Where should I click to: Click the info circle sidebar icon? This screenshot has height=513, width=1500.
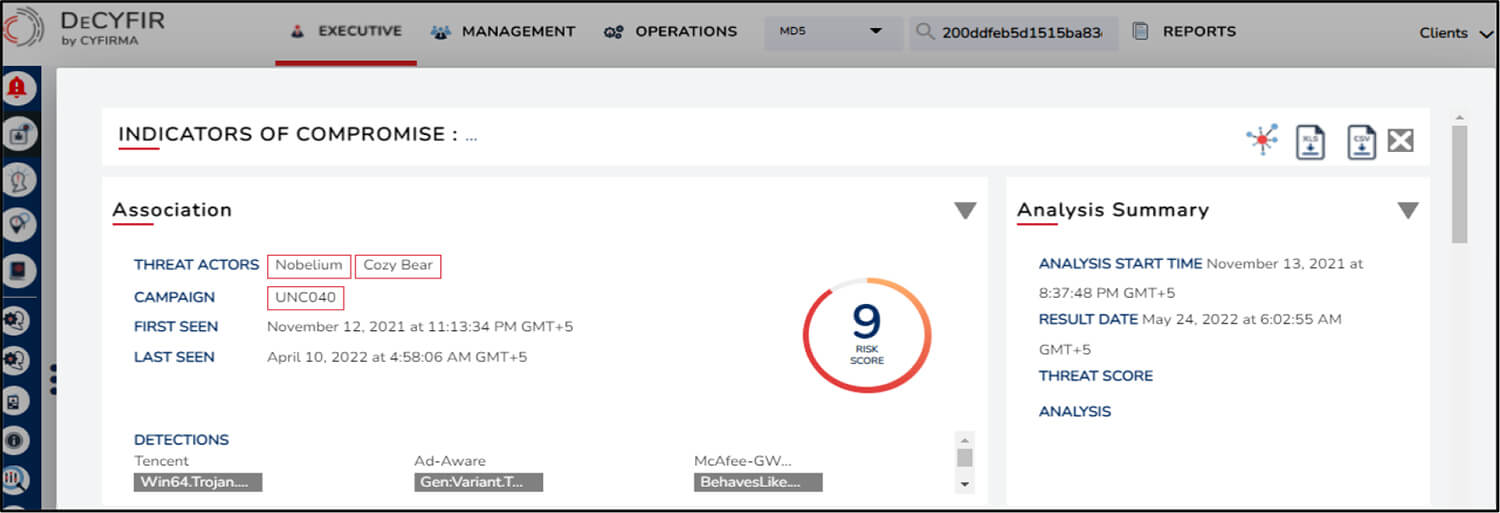tap(17, 438)
